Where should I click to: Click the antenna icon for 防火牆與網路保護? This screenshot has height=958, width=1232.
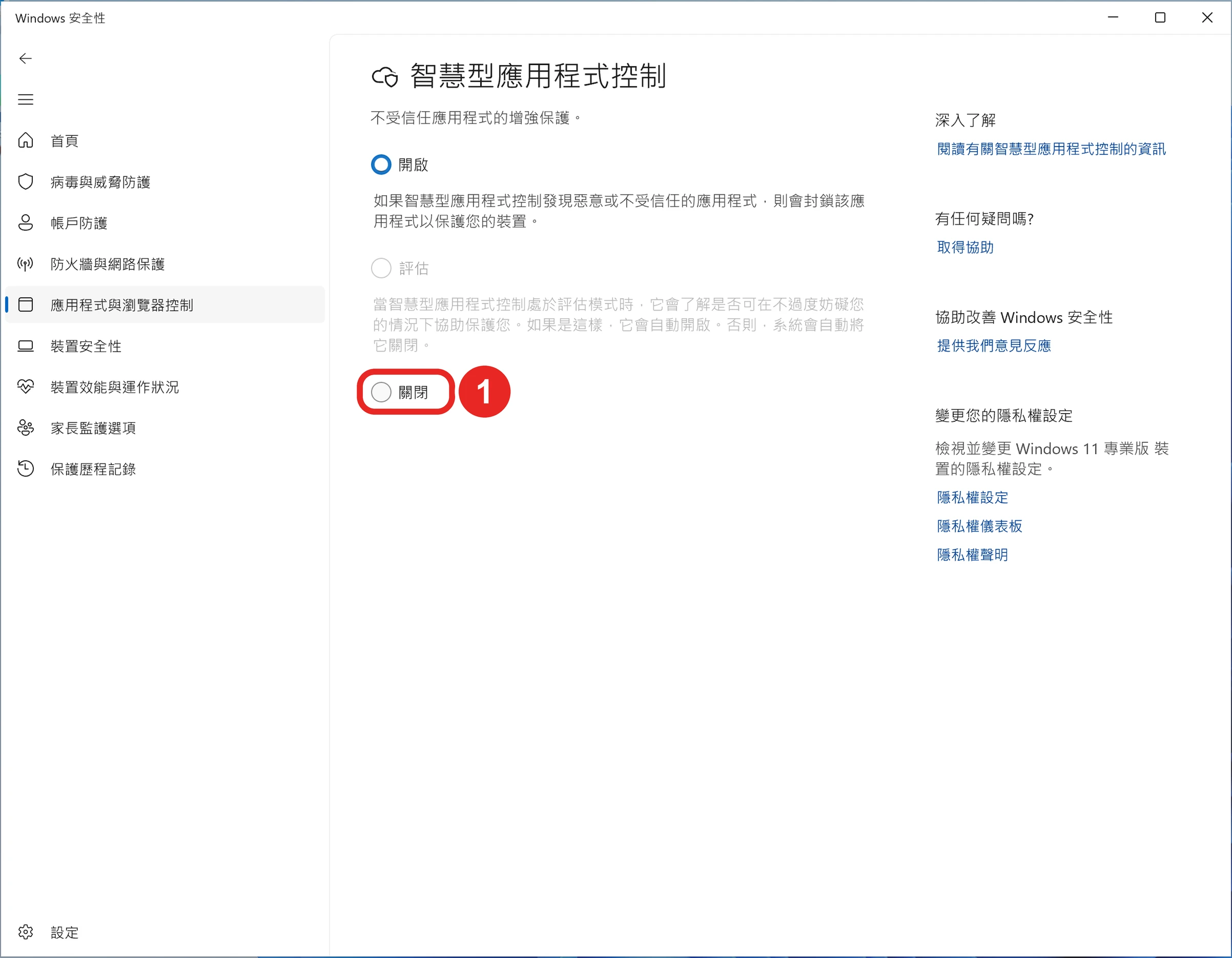(26, 264)
